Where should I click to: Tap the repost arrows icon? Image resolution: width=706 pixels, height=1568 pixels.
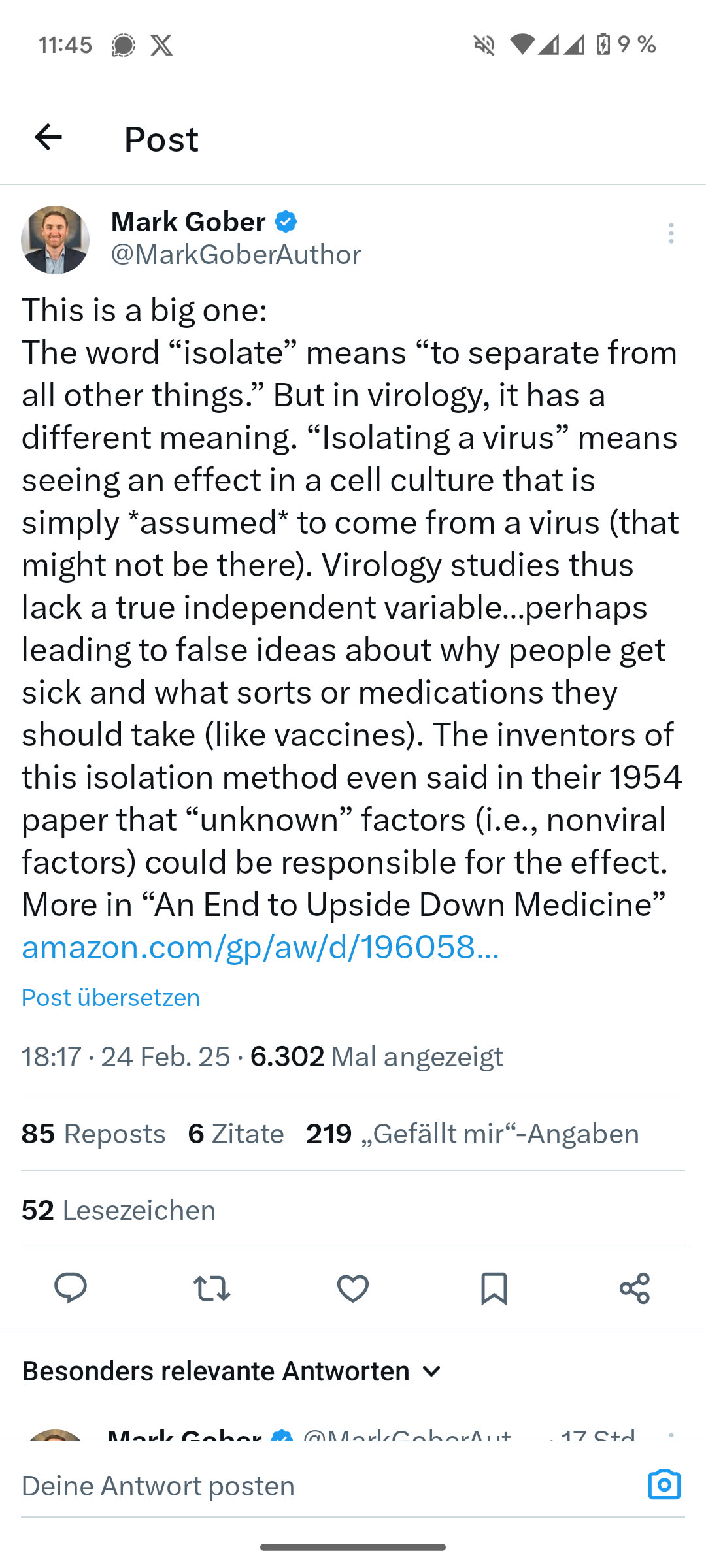pyautogui.click(x=212, y=1288)
